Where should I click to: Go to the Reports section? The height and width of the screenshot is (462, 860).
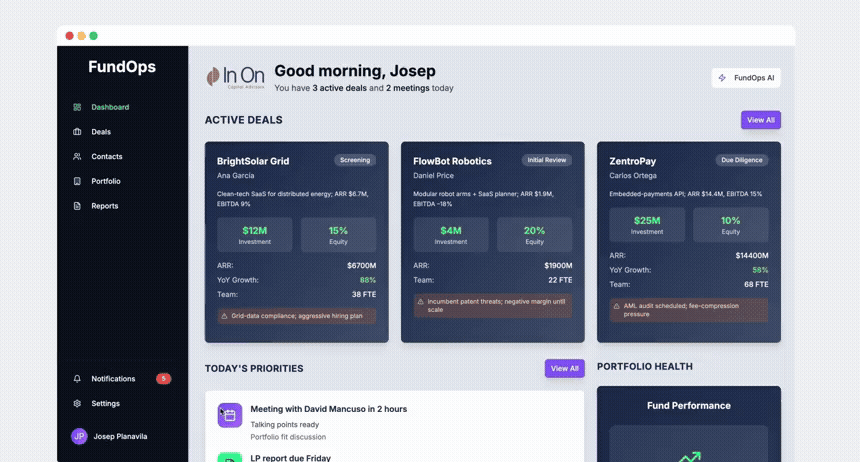click(x=104, y=206)
